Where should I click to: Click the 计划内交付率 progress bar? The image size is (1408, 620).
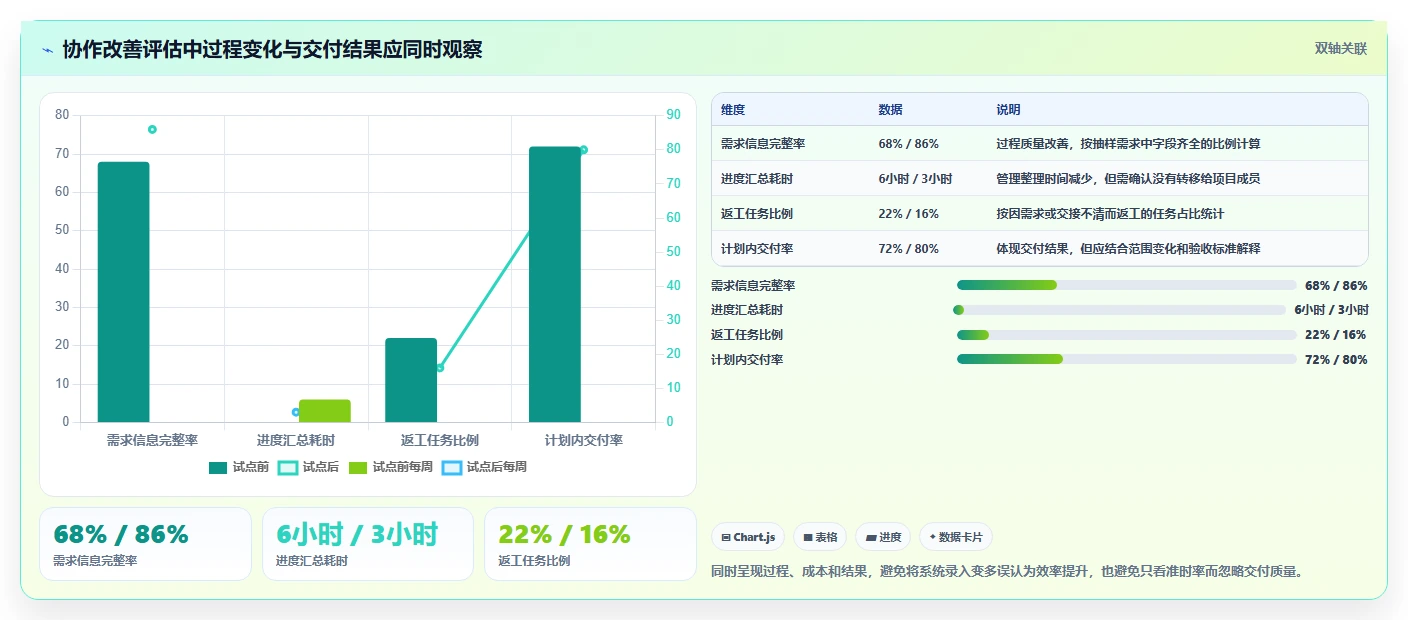point(1126,359)
